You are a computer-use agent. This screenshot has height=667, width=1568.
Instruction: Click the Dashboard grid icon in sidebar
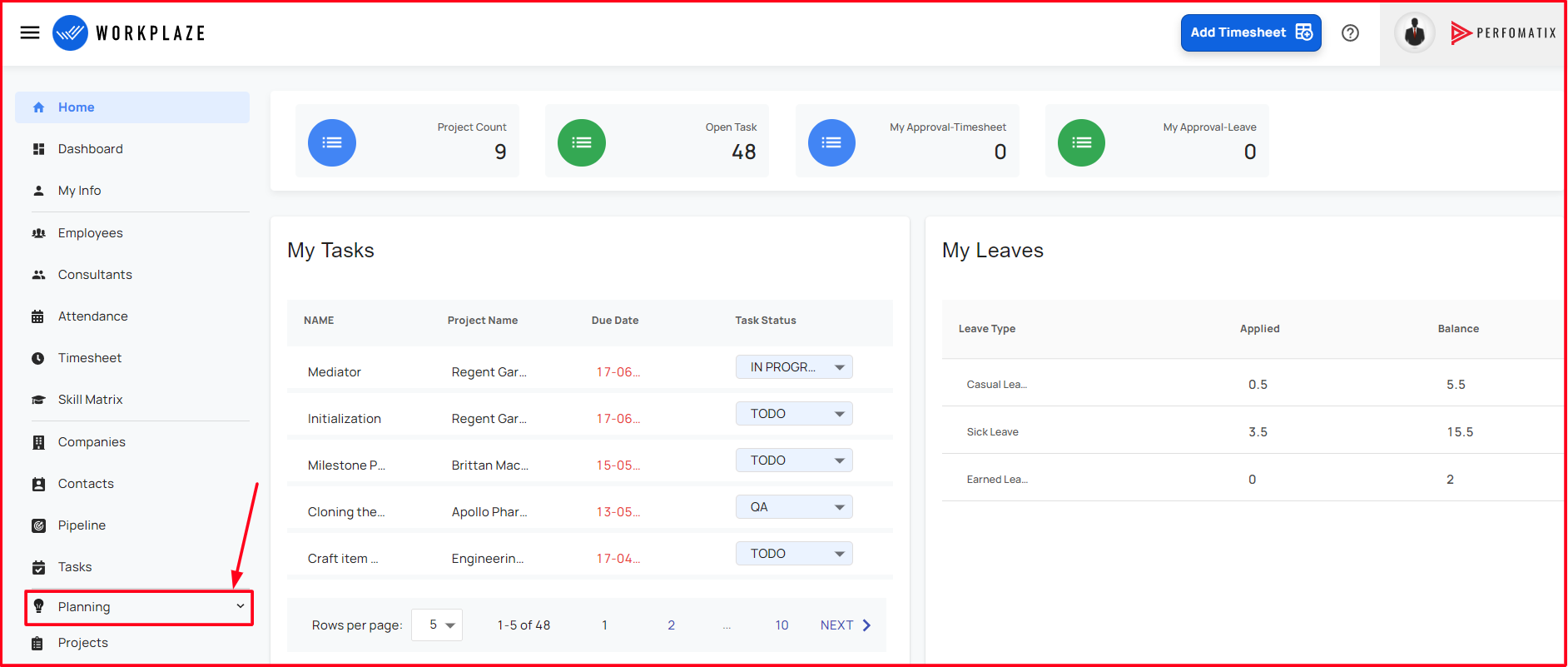pos(38,149)
